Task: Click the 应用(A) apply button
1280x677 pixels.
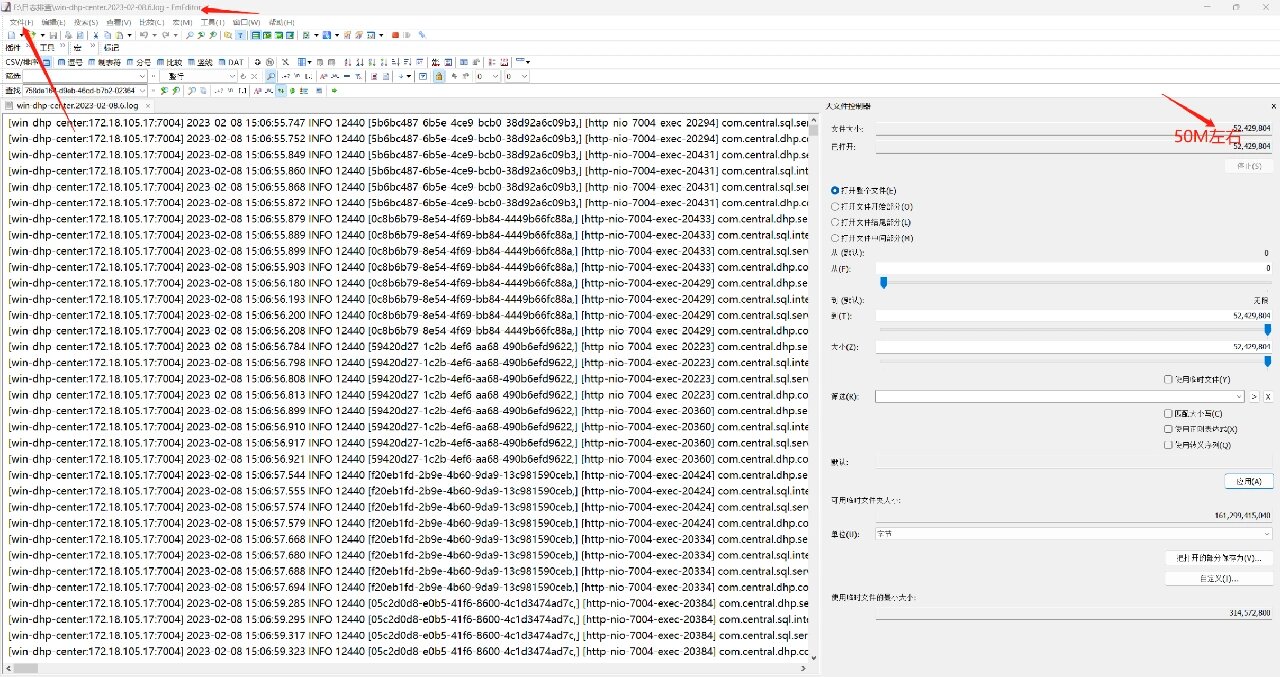Action: pyautogui.click(x=1249, y=481)
